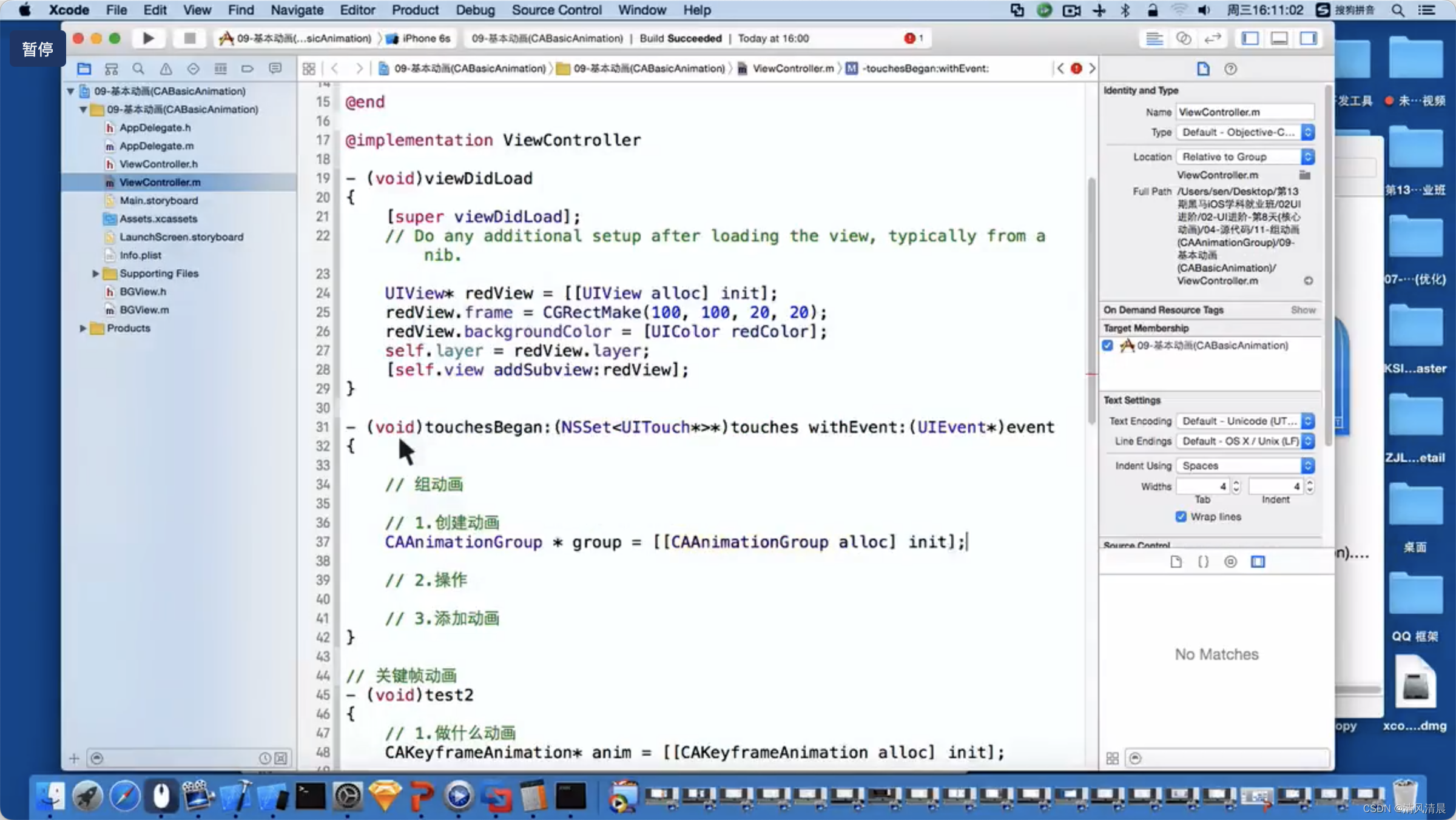This screenshot has height=820, width=1456.
Task: Open the Issue navigator
Action: coord(166,69)
